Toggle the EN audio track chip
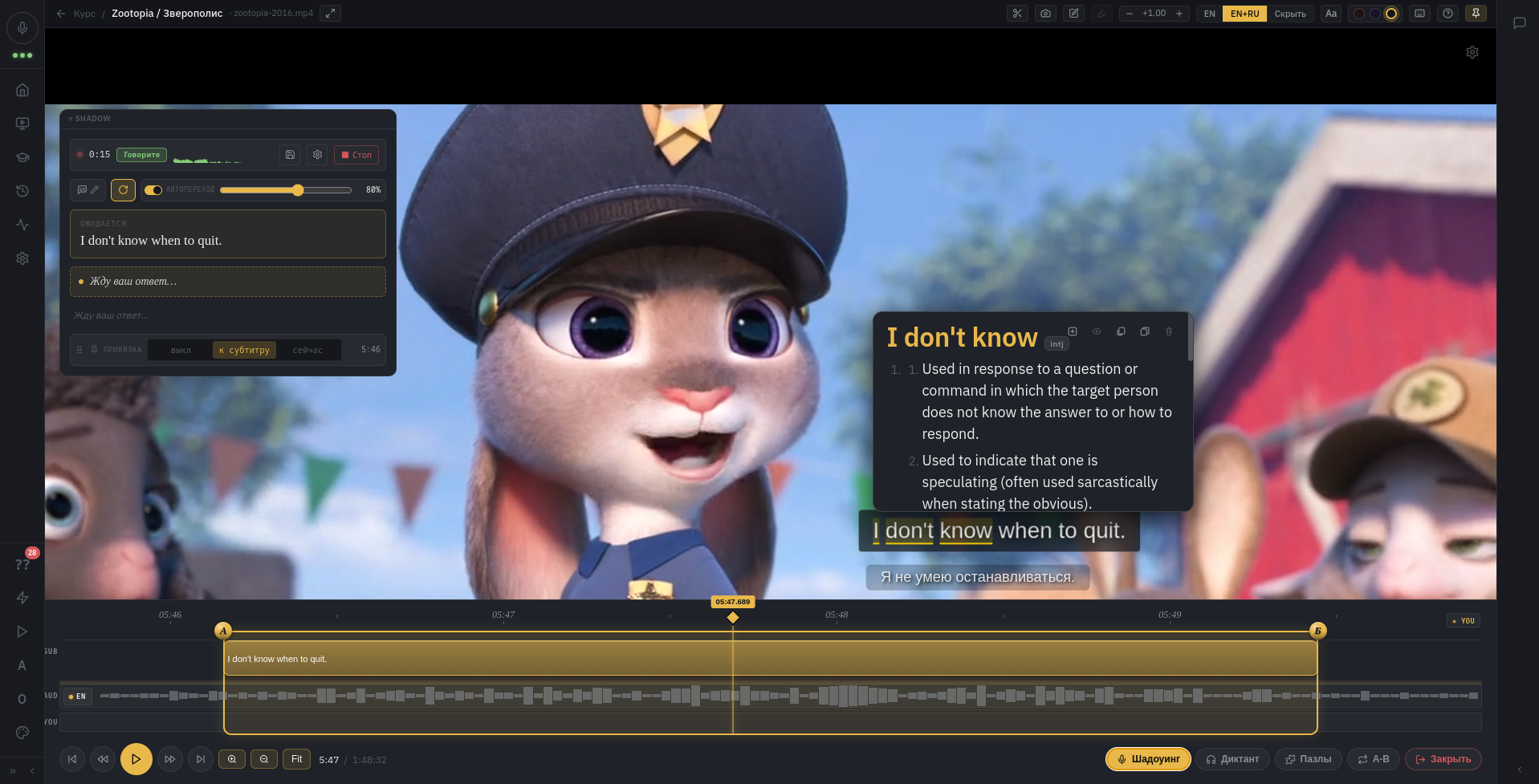1539x784 pixels. point(78,697)
